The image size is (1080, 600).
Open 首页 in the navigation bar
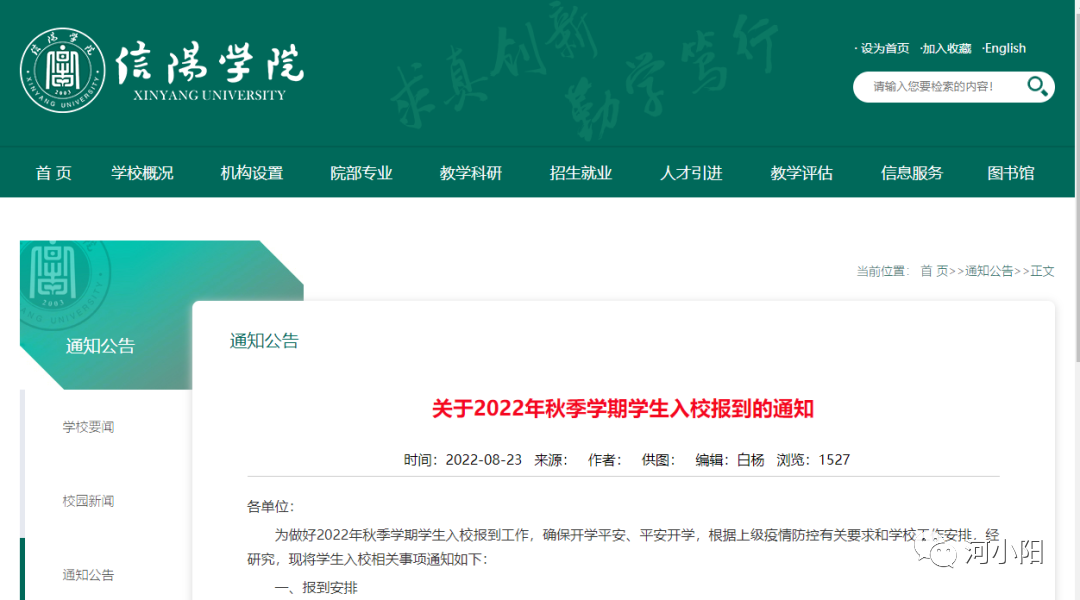(x=54, y=173)
